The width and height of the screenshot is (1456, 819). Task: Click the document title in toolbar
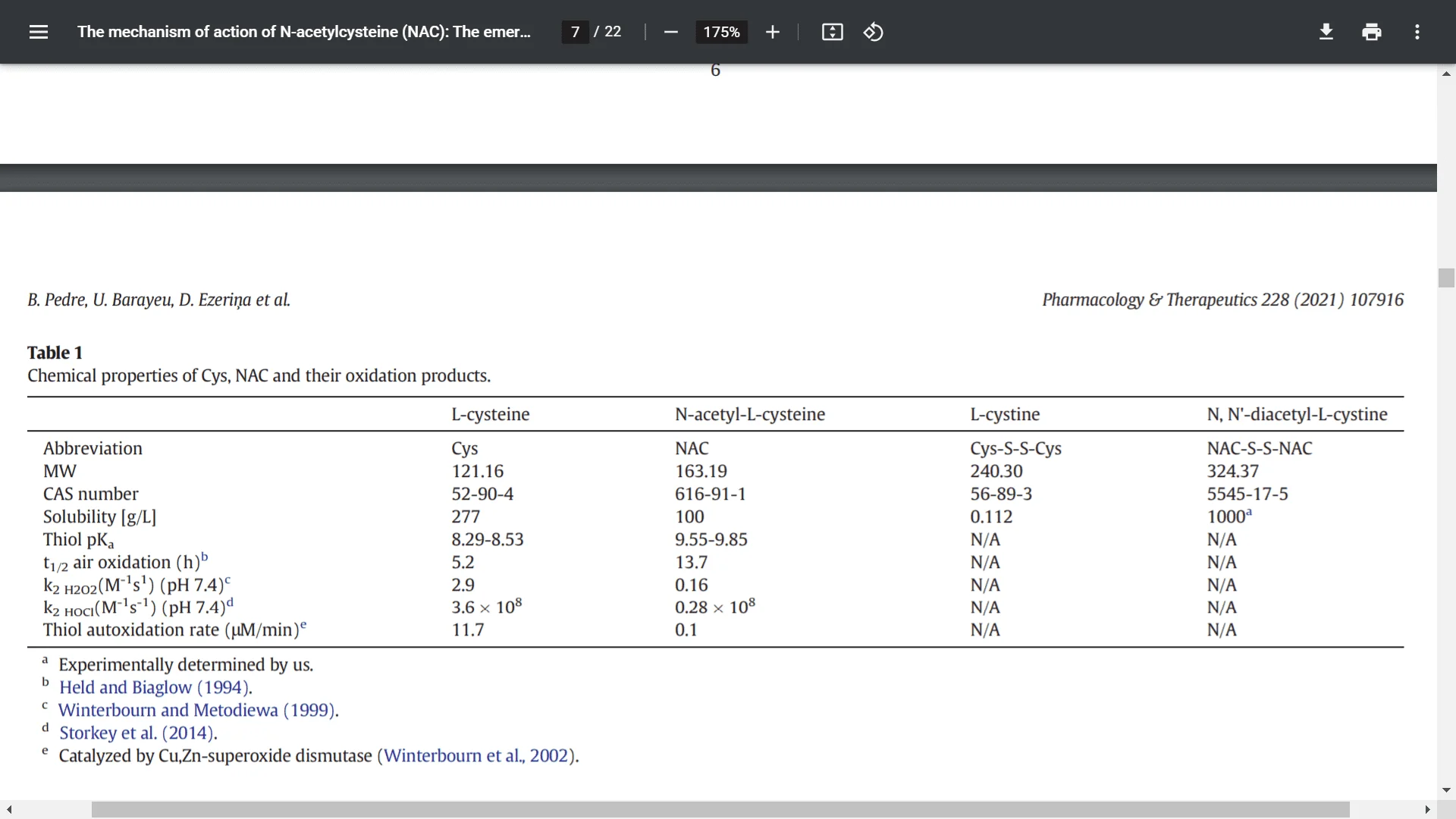click(x=303, y=32)
